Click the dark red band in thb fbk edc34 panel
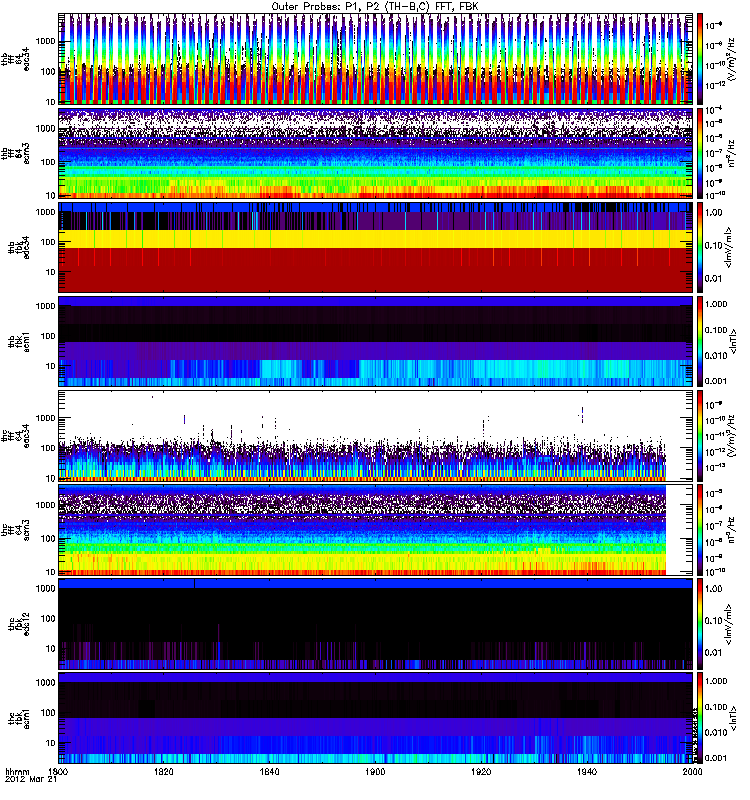750x800 pixels. click(x=375, y=270)
